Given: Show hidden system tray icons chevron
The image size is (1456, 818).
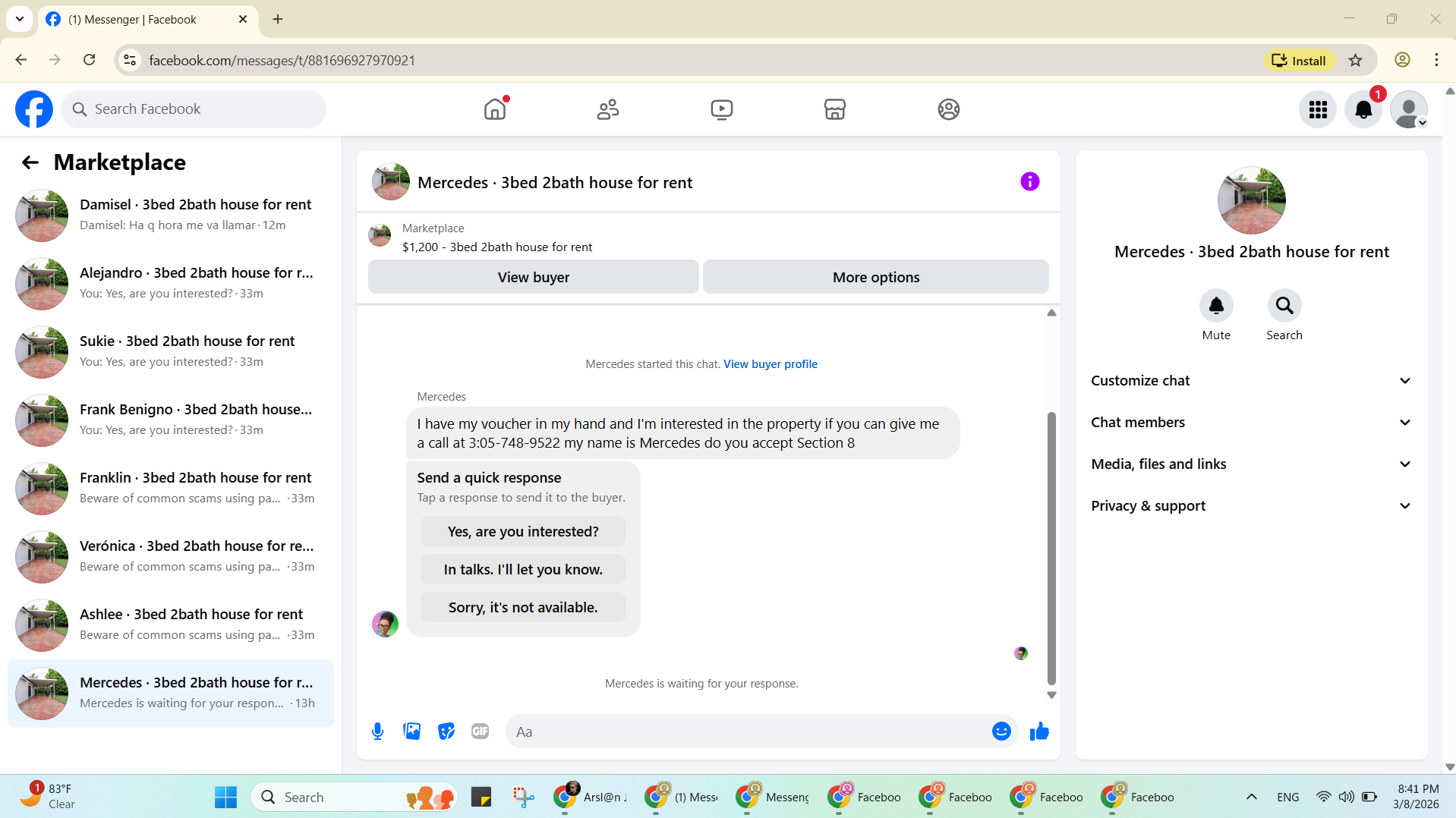Looking at the screenshot, I should pos(1252,797).
